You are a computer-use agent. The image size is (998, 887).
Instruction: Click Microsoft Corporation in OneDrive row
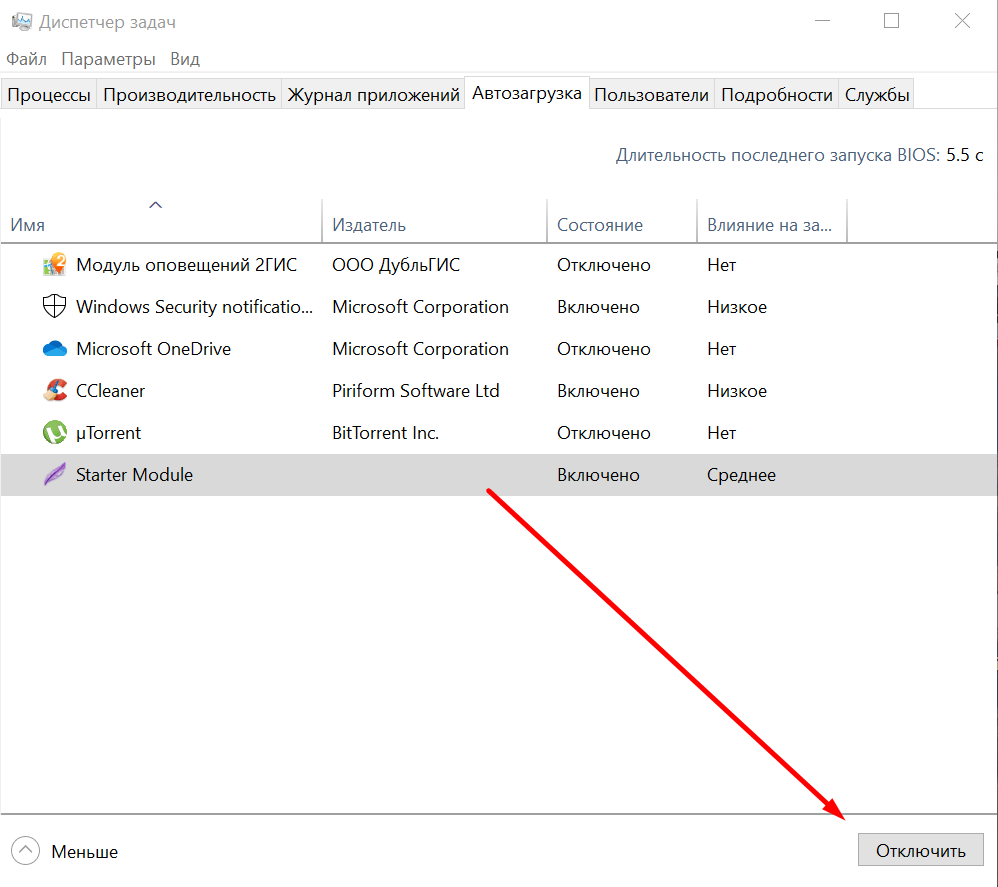420,349
